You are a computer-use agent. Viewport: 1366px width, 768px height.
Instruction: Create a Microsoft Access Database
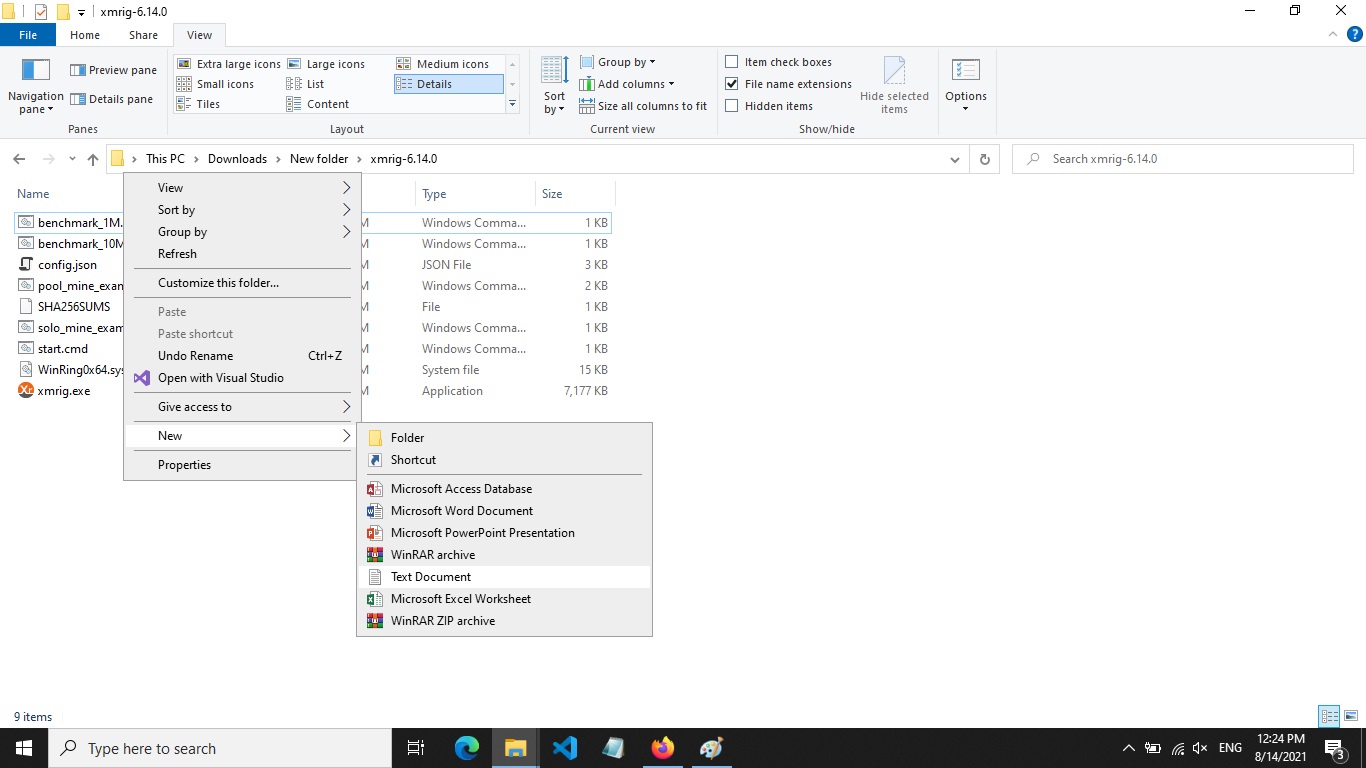click(504, 489)
